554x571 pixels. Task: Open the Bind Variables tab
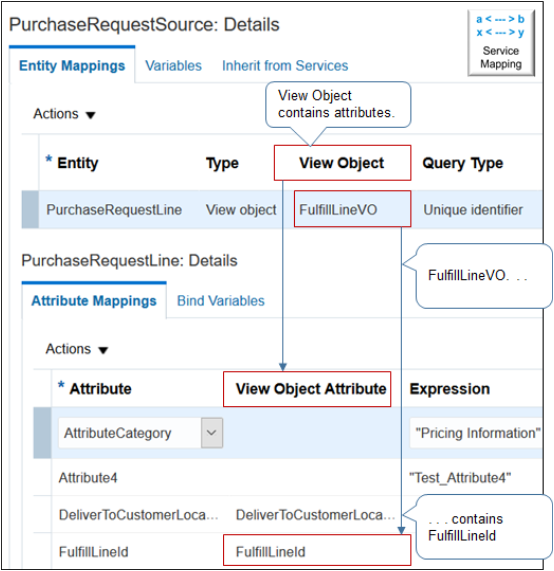(221, 301)
